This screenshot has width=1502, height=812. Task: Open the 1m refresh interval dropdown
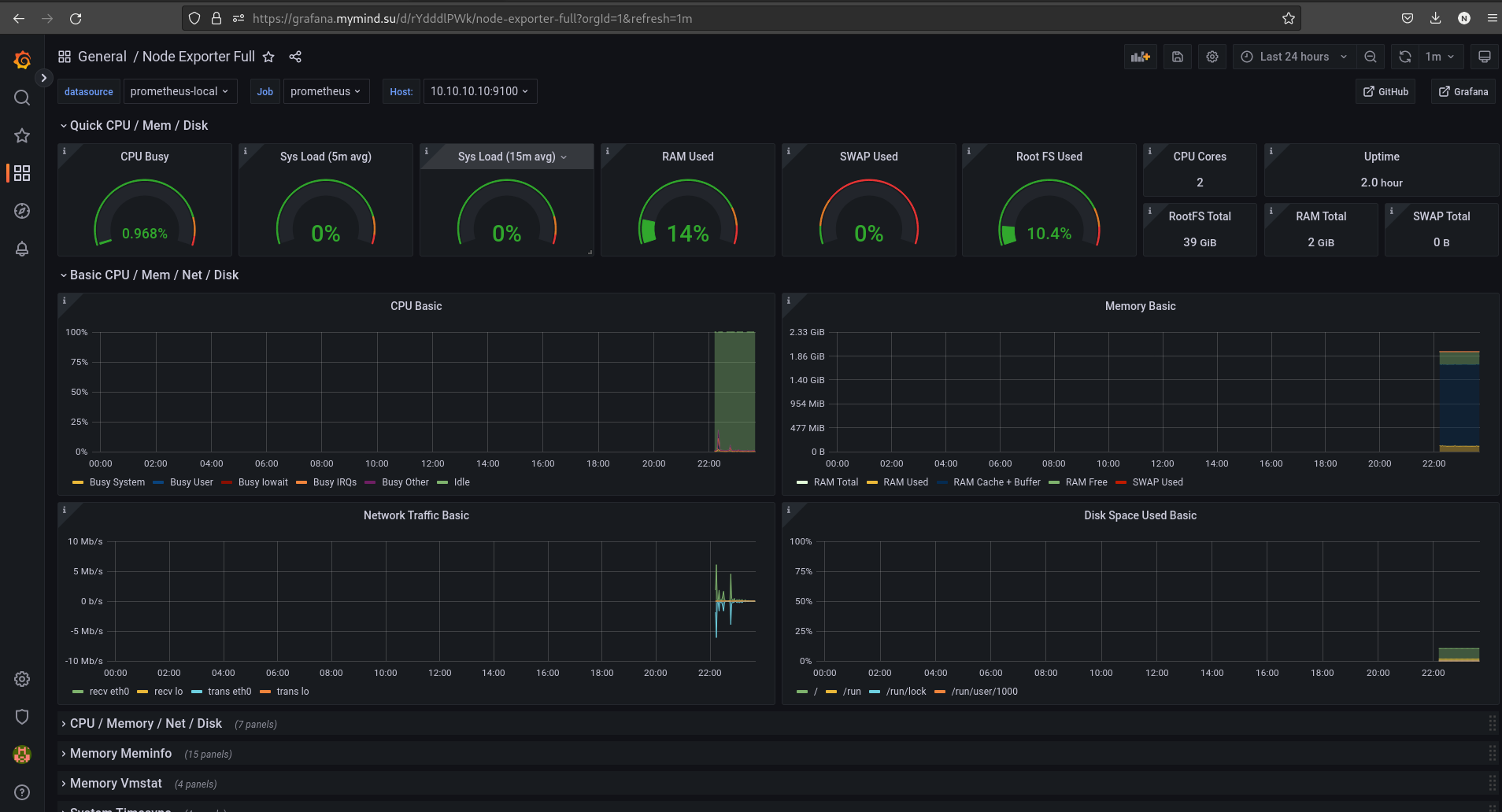(x=1441, y=57)
